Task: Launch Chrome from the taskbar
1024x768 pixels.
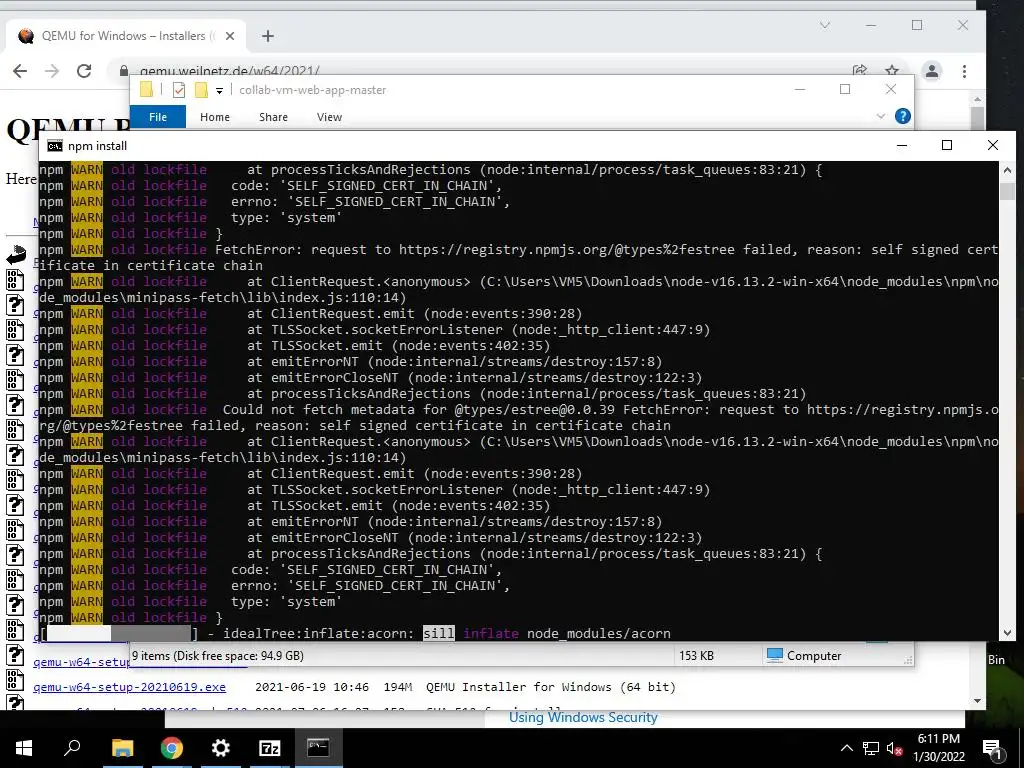Action: tap(172, 748)
